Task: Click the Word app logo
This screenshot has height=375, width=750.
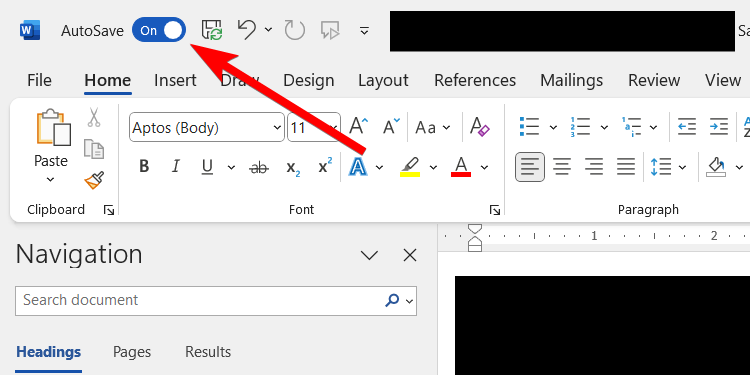Action: tap(30, 30)
